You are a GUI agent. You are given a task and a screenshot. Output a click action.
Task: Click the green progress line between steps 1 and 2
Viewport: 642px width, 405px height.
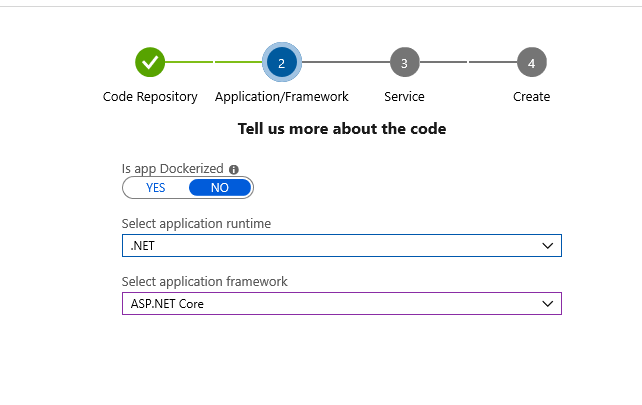[214, 62]
